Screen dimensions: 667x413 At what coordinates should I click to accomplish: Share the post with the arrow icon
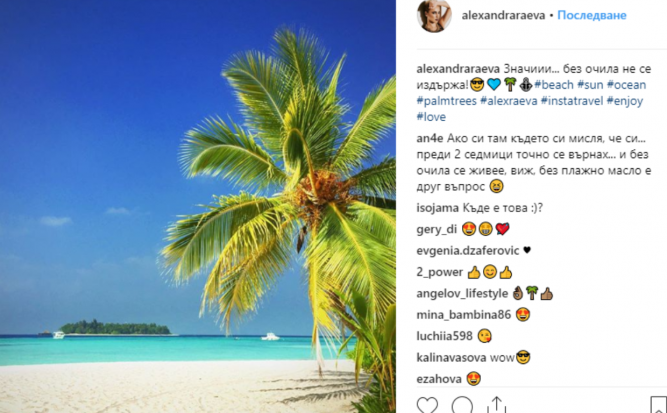click(x=496, y=404)
